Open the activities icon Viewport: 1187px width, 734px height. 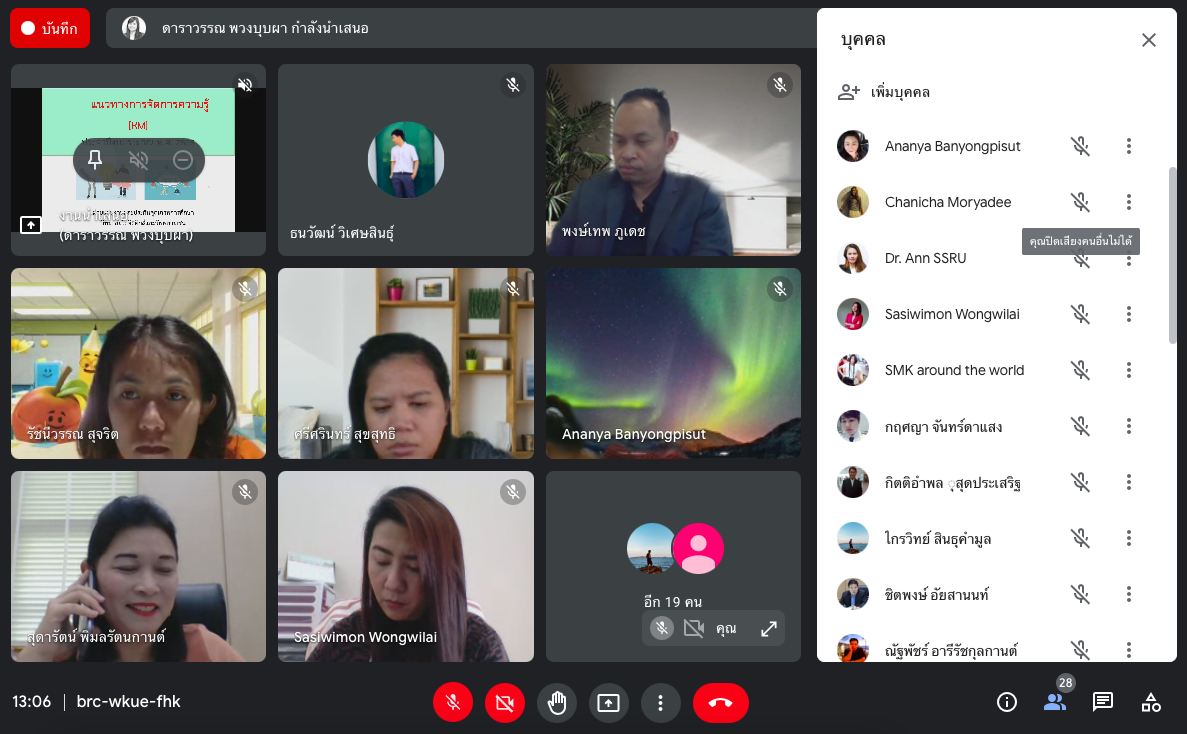point(1151,702)
